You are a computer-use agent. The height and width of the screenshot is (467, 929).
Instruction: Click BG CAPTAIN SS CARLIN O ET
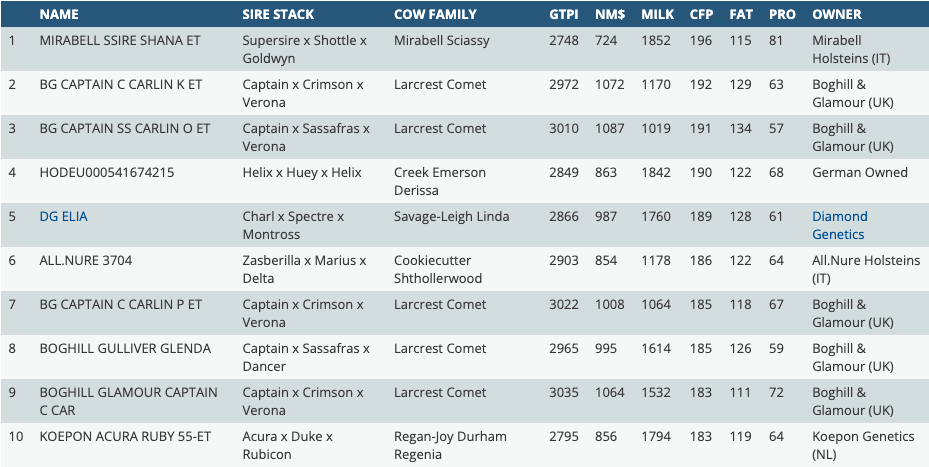pos(125,128)
